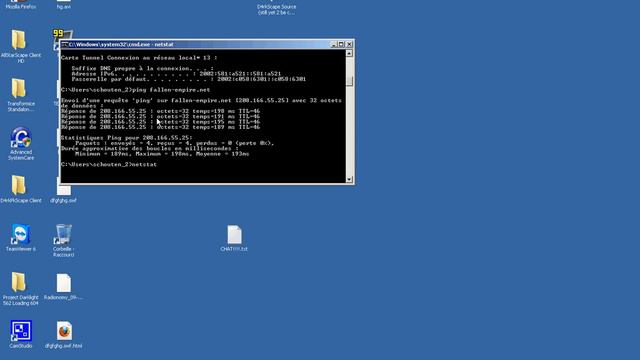640x360 pixels.
Task: Click the 'Statistiques Ping pour 208.166.55.25' line
Action: (127, 138)
